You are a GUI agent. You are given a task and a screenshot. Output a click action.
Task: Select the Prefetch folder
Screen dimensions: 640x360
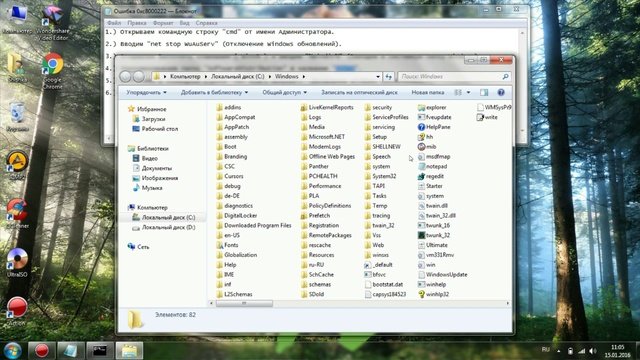315,216
